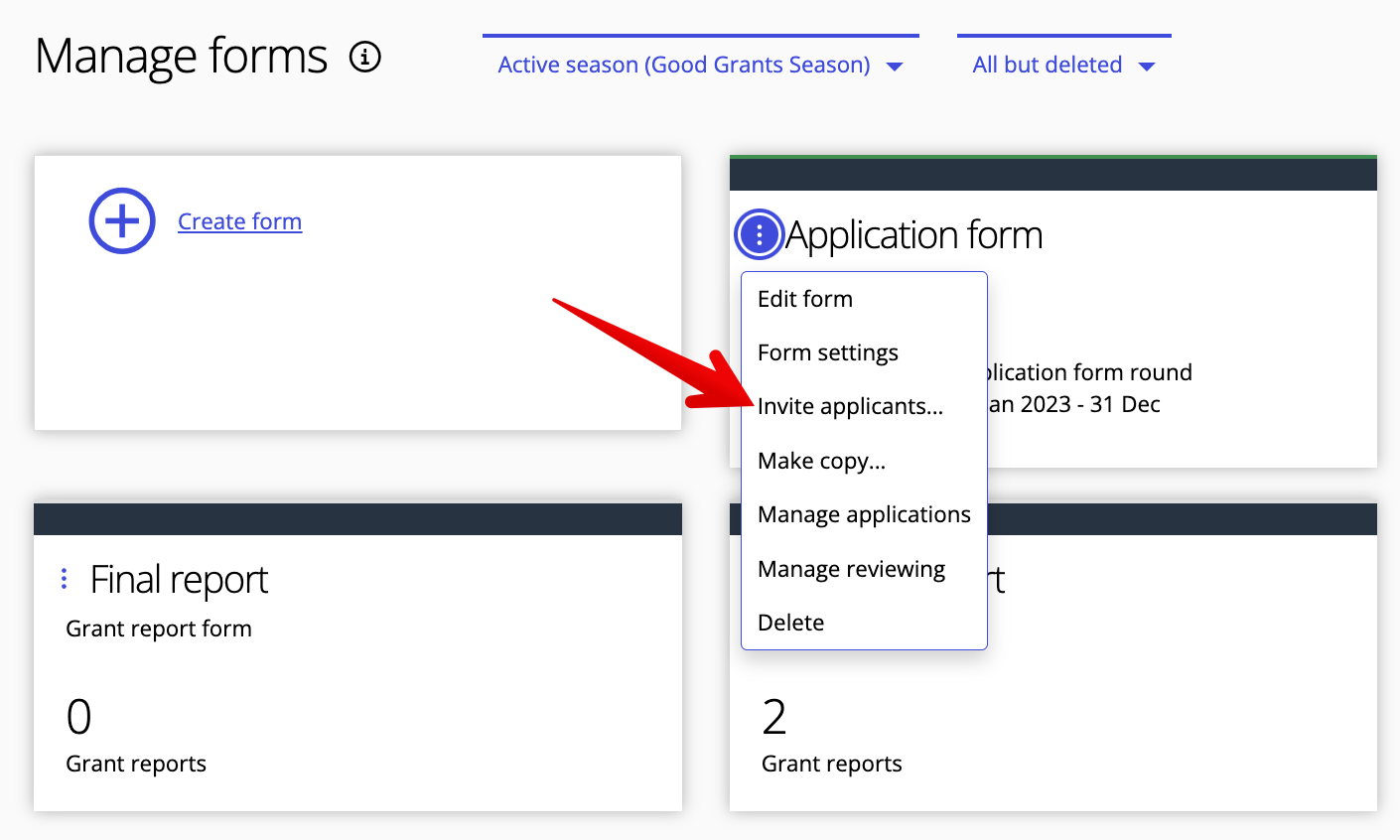Open the Final report form title

click(x=179, y=580)
